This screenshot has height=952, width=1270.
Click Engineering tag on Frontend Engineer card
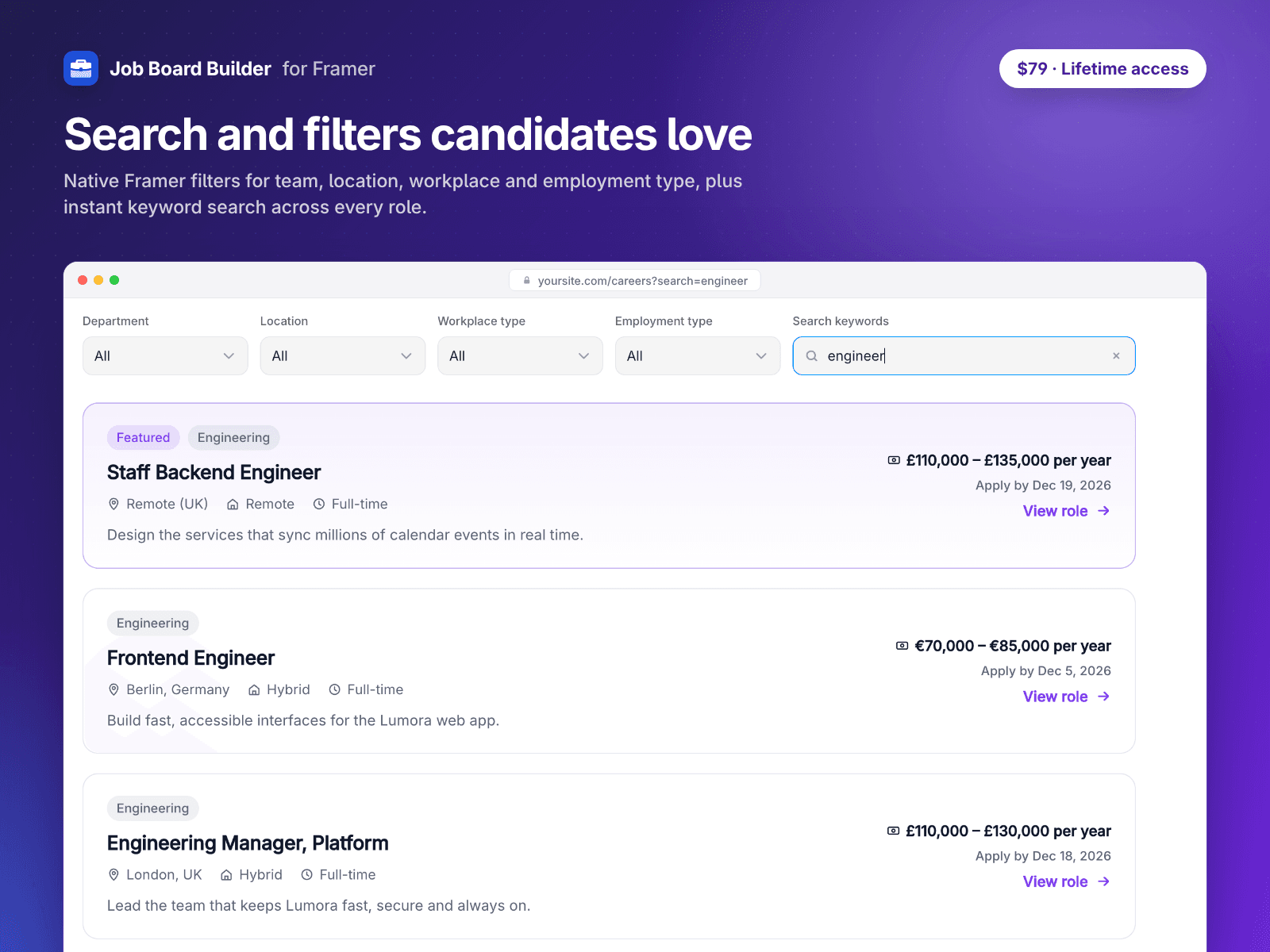[153, 624]
